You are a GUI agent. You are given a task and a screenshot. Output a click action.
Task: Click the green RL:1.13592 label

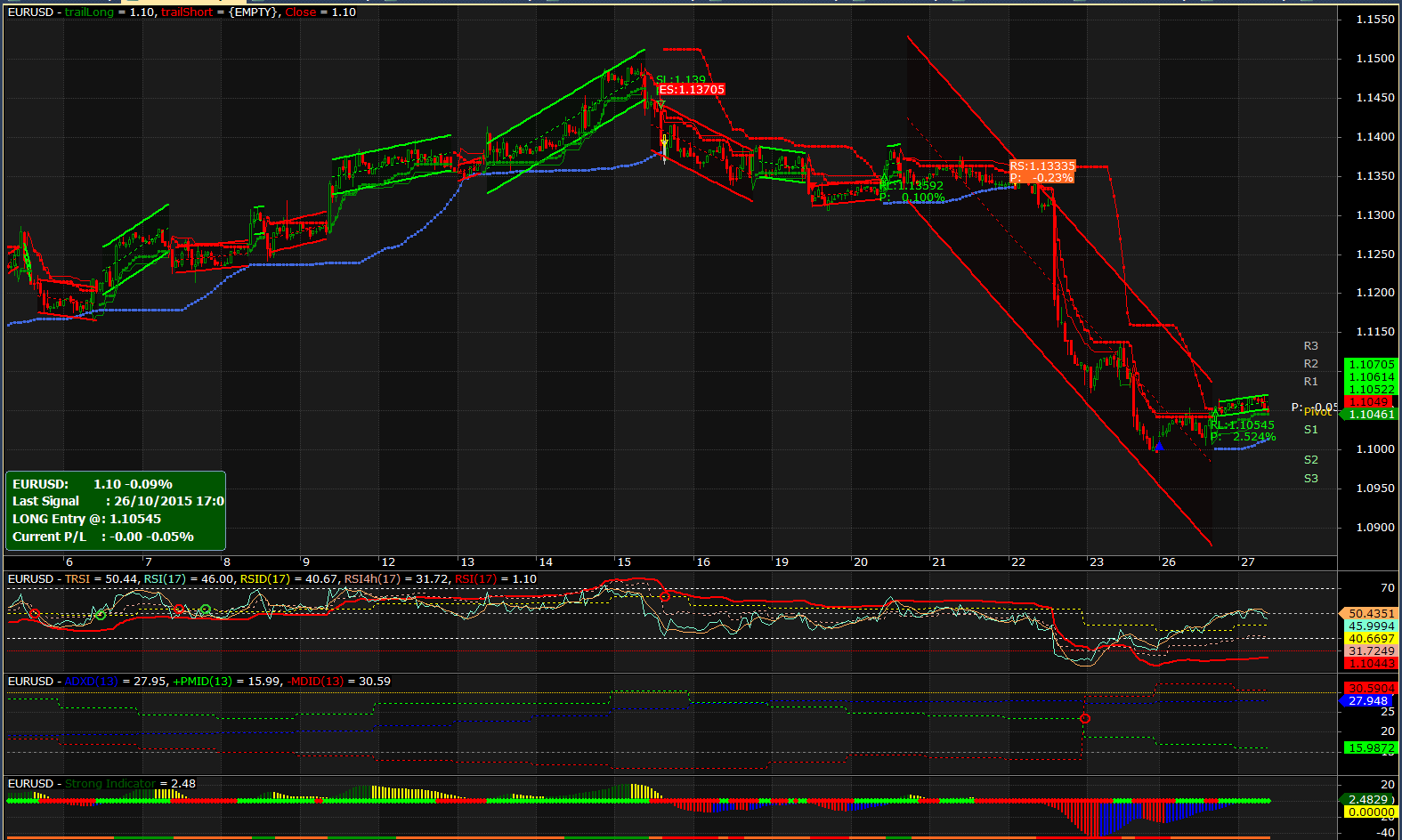pyautogui.click(x=913, y=186)
